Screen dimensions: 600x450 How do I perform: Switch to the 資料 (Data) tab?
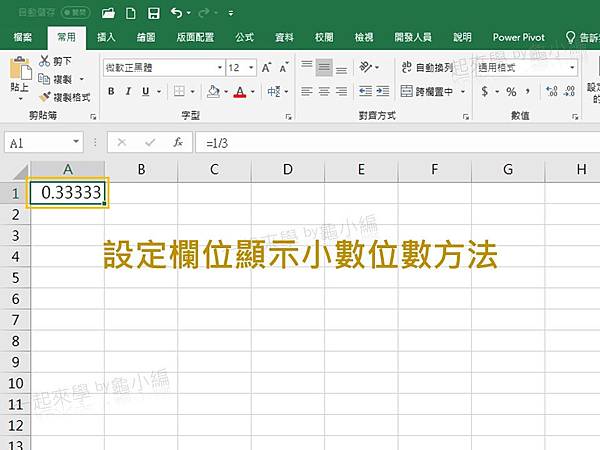(284, 37)
